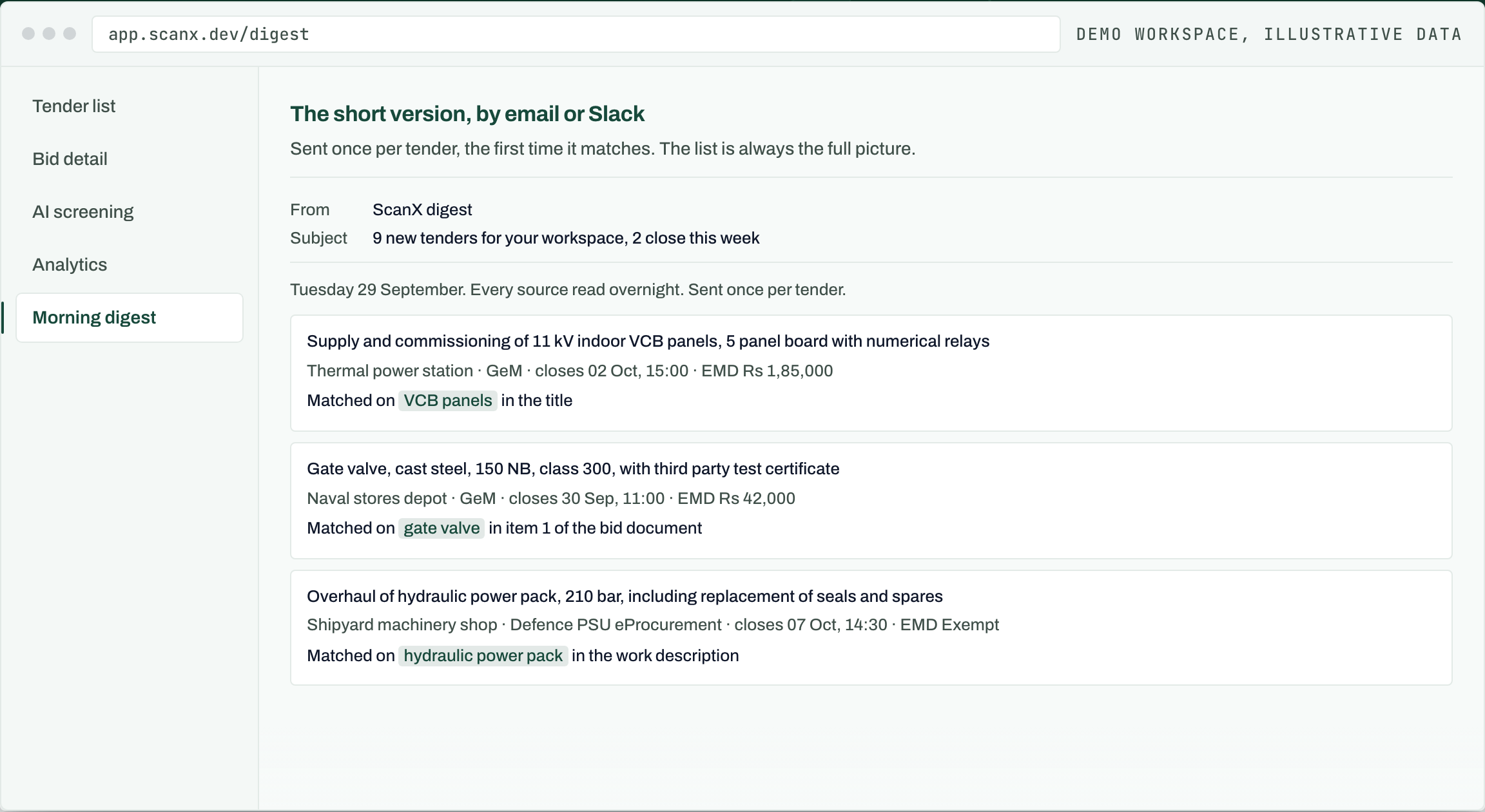Click heading 'The short version, by email or Slack'
This screenshot has width=1485, height=812.
coord(467,113)
